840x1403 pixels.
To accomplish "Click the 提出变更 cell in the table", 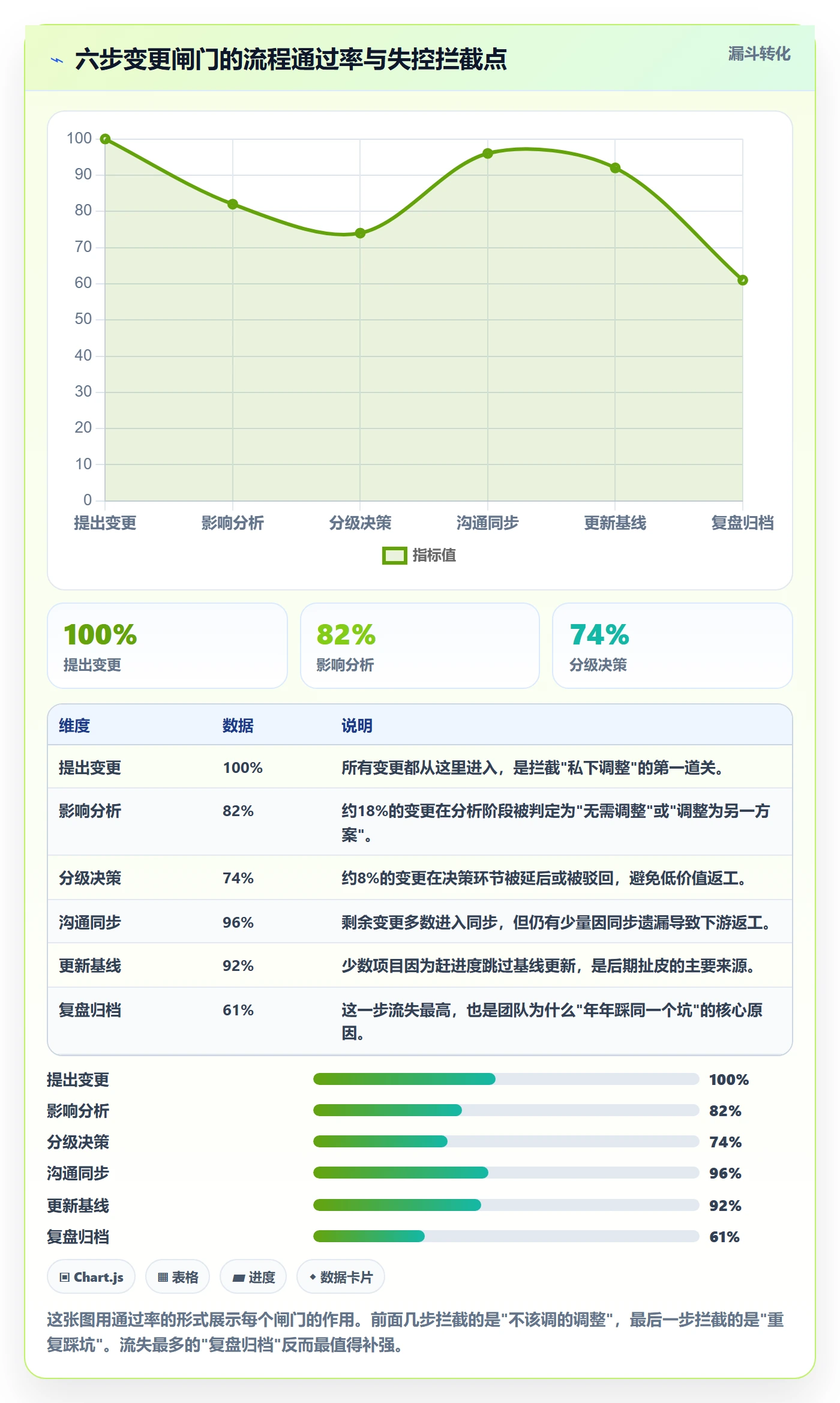I will 90,768.
